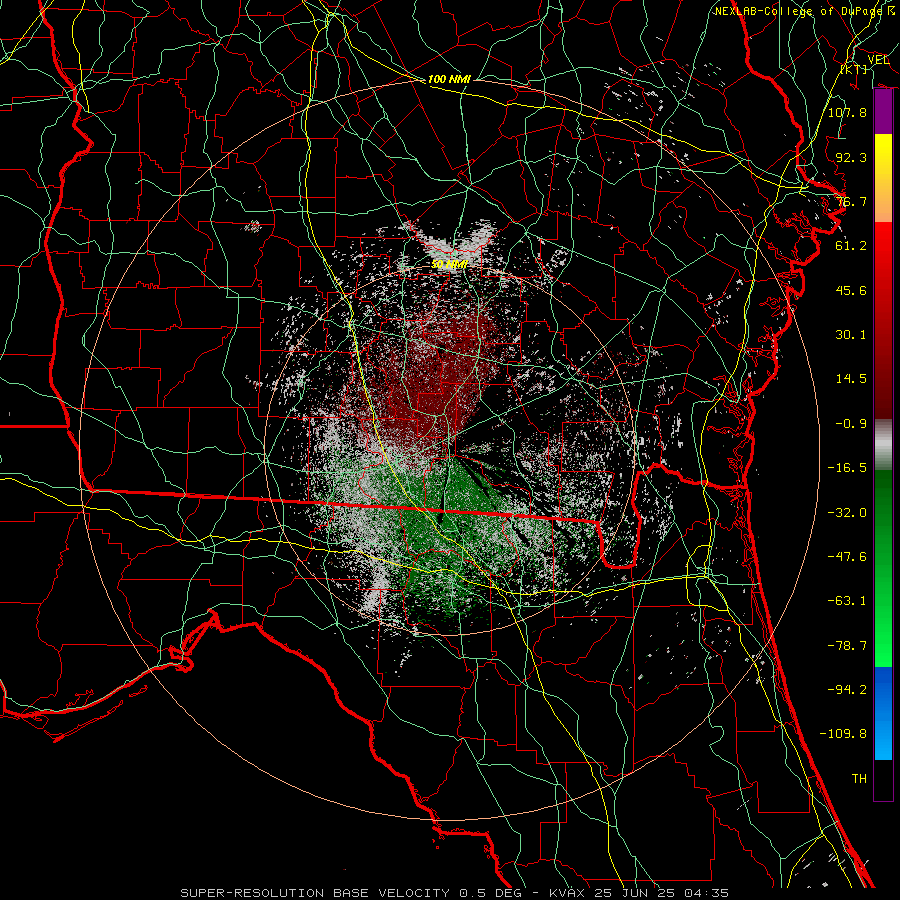Click the "100 NMI" range ring label
900x900 pixels.
pyautogui.click(x=449, y=79)
